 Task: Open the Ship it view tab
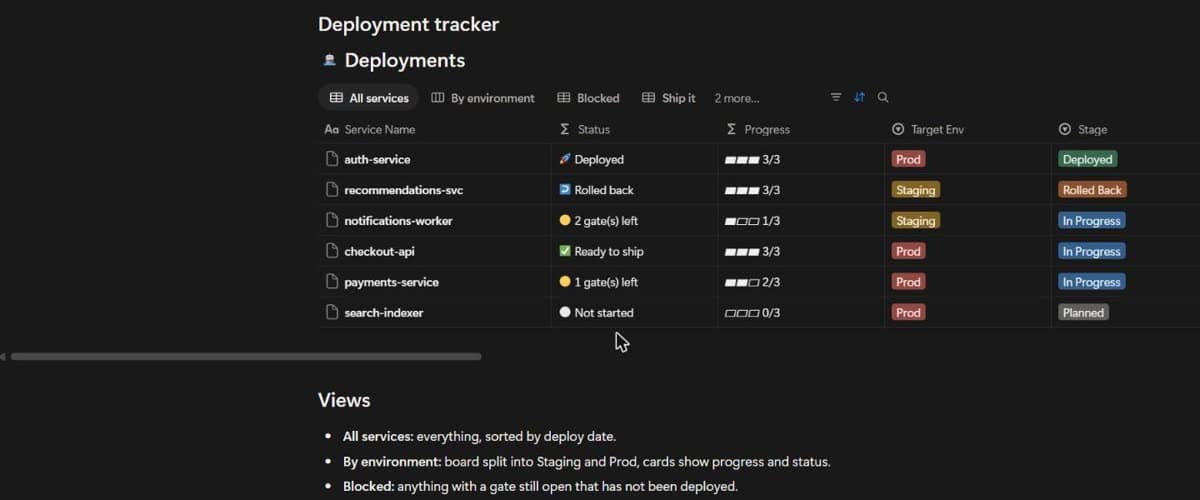tap(669, 98)
